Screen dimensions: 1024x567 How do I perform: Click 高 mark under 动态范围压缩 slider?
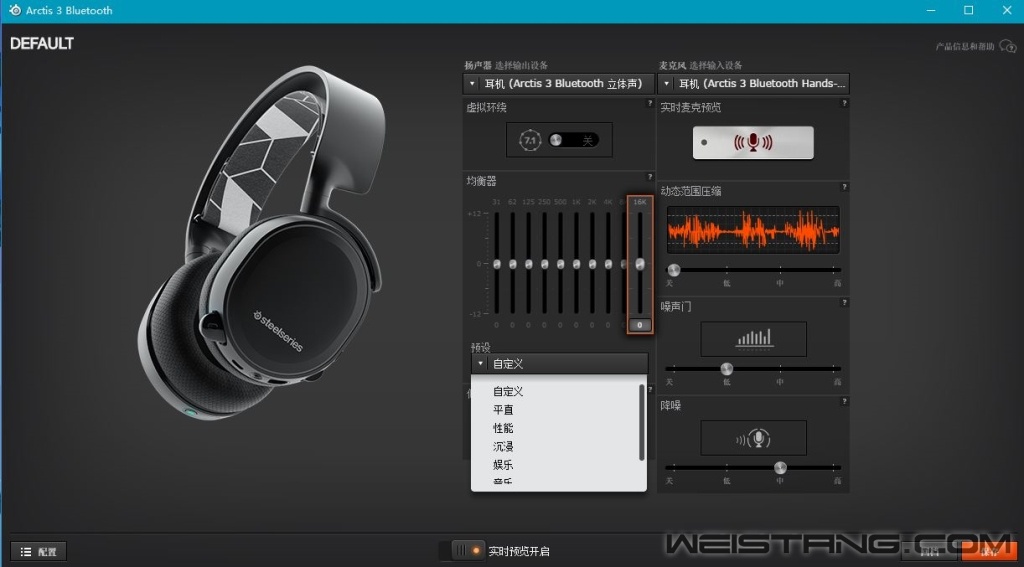[x=837, y=283]
